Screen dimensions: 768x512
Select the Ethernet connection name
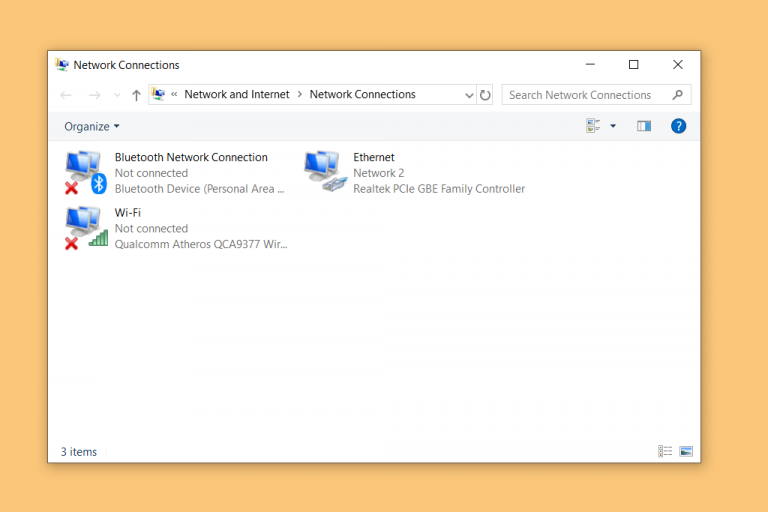click(374, 157)
